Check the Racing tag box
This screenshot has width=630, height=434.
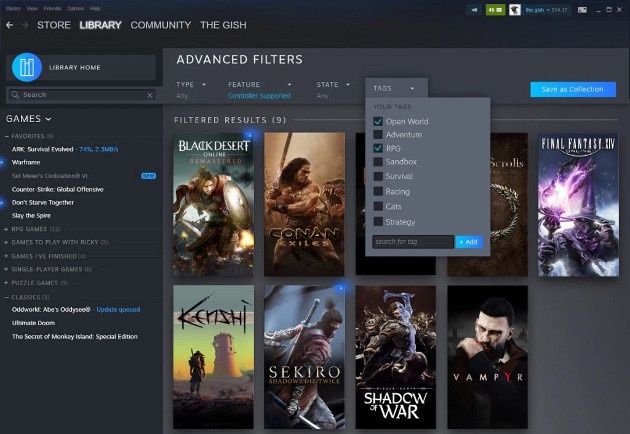click(x=378, y=191)
